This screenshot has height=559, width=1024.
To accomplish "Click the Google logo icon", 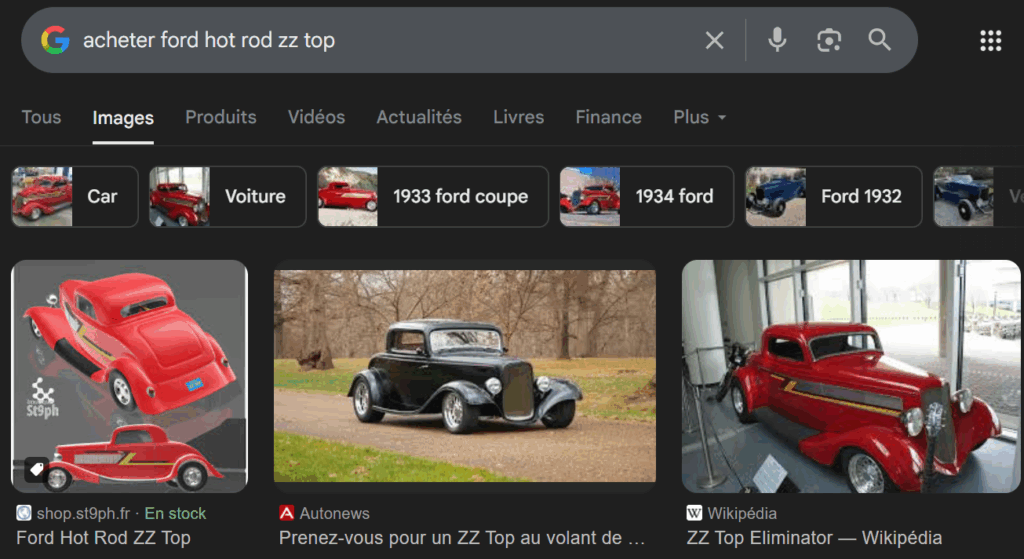I will pyautogui.click(x=55, y=40).
